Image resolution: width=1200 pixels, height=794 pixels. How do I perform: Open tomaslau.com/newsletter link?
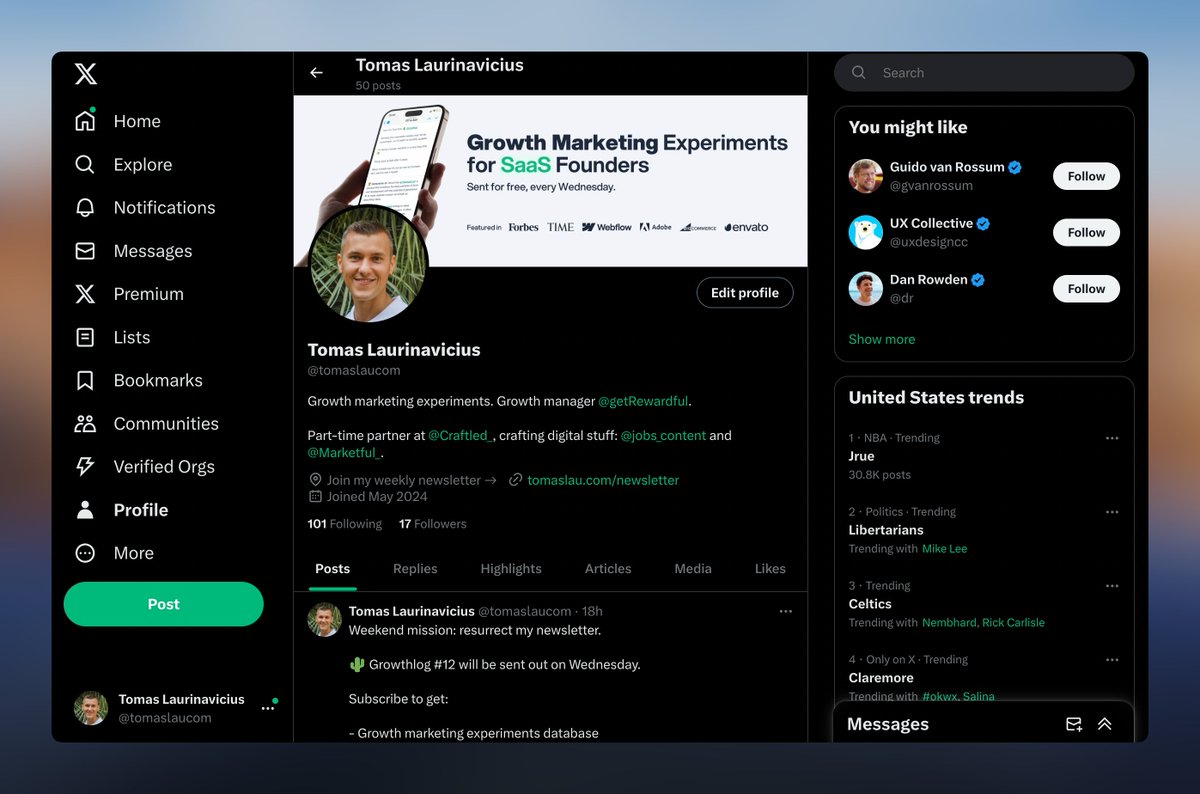tap(603, 480)
